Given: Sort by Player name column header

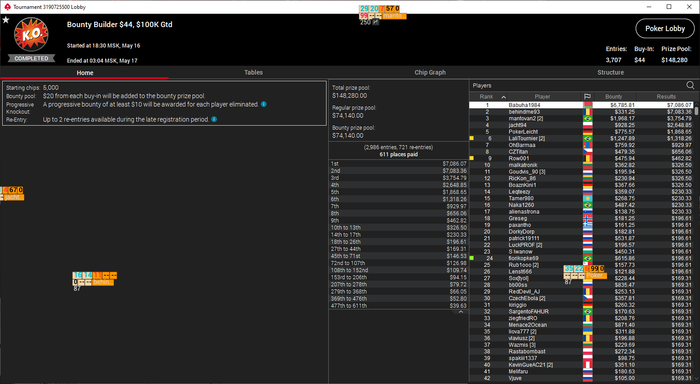Looking at the screenshot, I should (542, 96).
